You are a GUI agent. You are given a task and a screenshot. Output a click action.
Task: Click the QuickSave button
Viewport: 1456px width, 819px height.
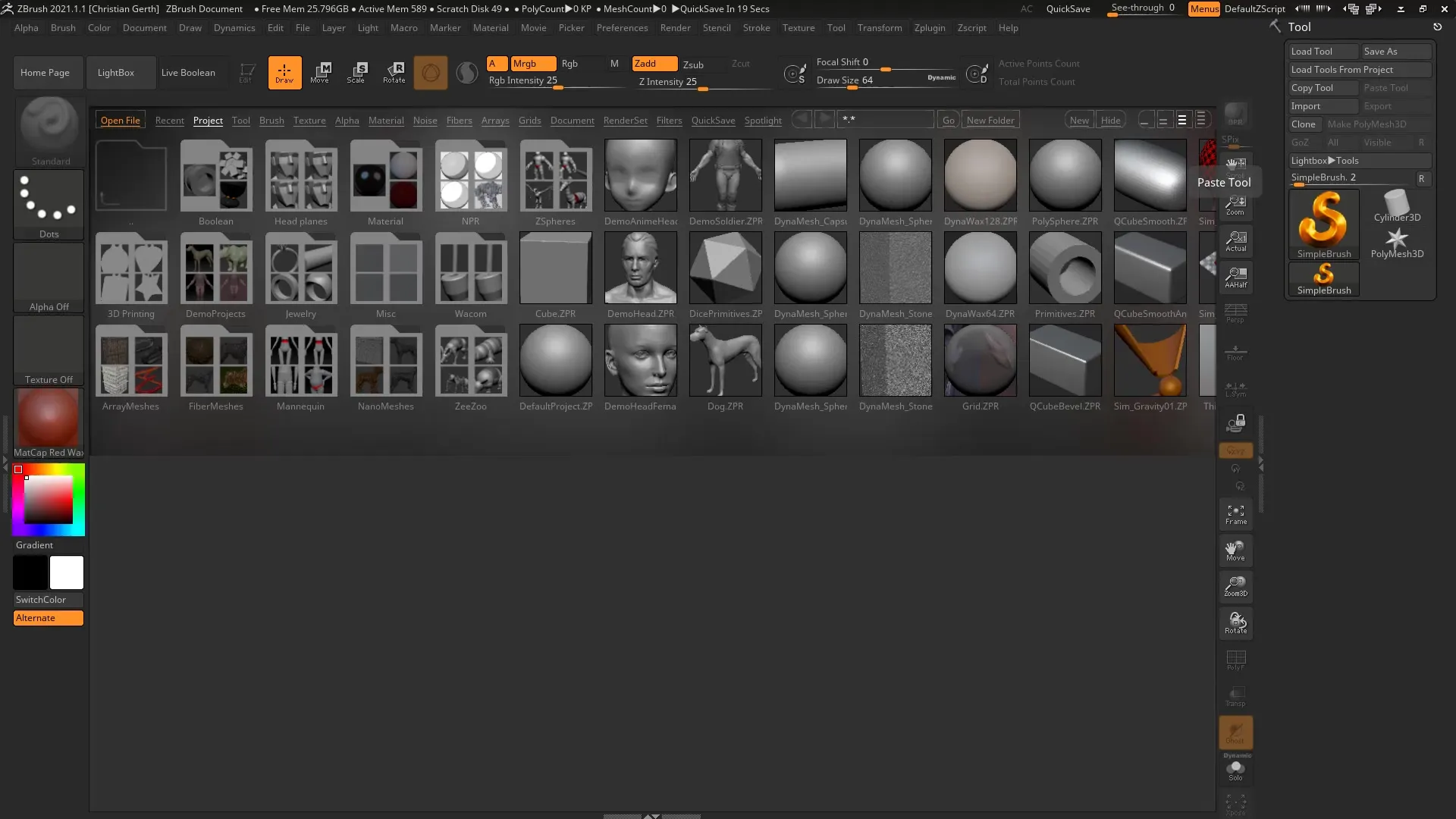(x=1068, y=8)
